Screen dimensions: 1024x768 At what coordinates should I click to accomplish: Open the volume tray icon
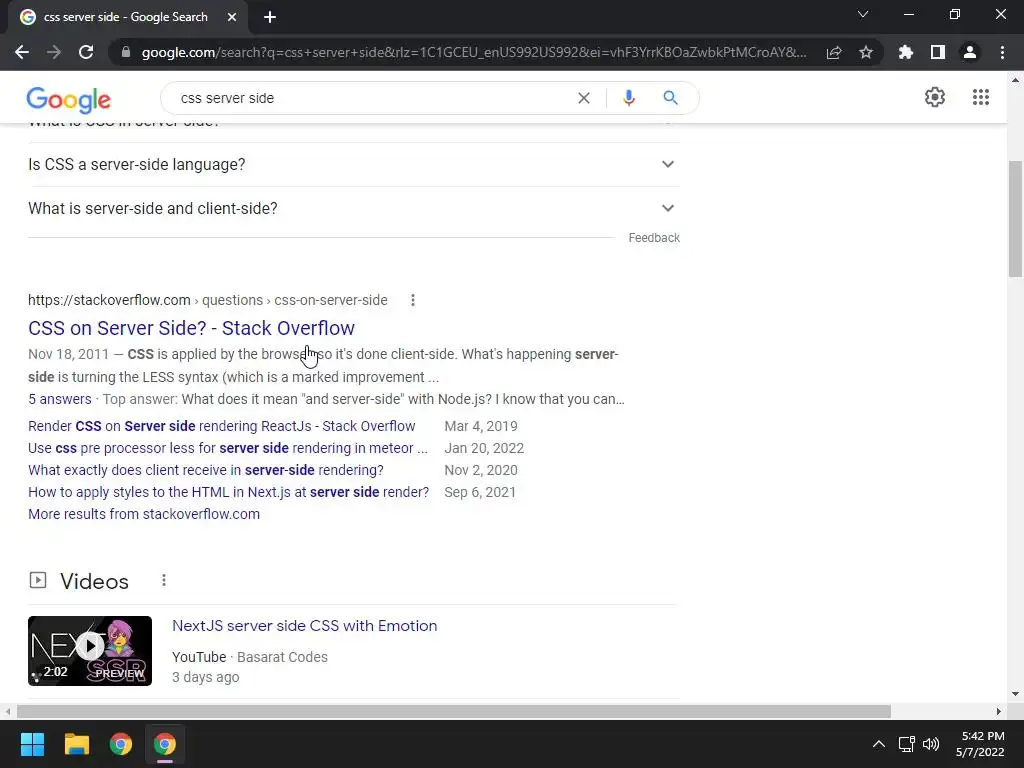(931, 744)
